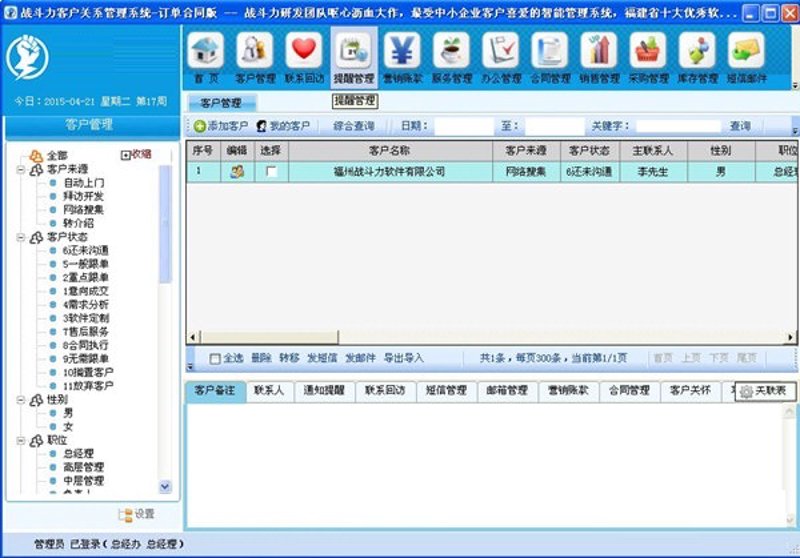This screenshot has height=558, width=800.
Task: Open 库存管理 puzzle icon
Action: coord(697,50)
